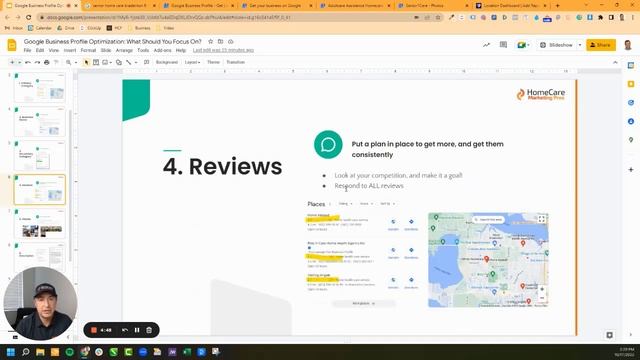Select the slide thumbnail with building photos
The width and height of the screenshot is (640, 360).
tap(40, 224)
